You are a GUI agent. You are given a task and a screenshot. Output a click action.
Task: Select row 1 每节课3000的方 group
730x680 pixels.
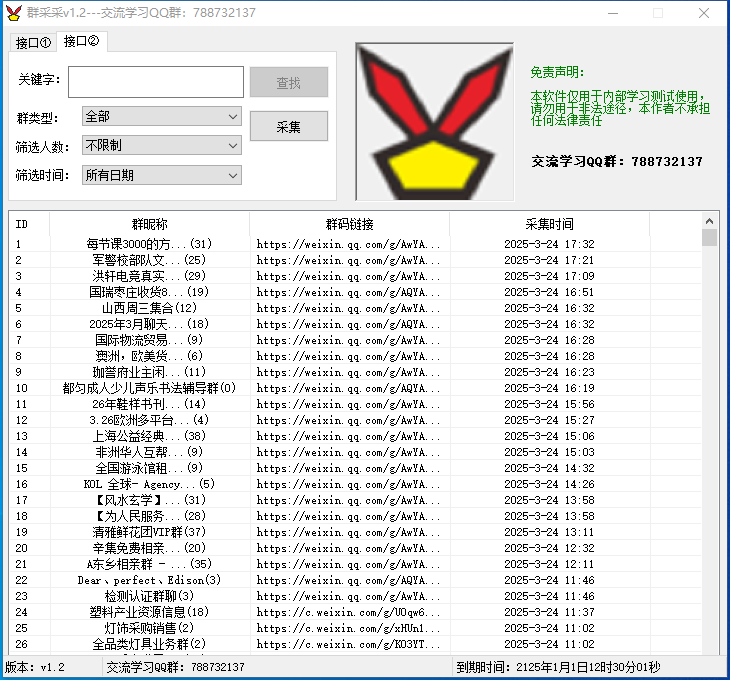(149, 244)
